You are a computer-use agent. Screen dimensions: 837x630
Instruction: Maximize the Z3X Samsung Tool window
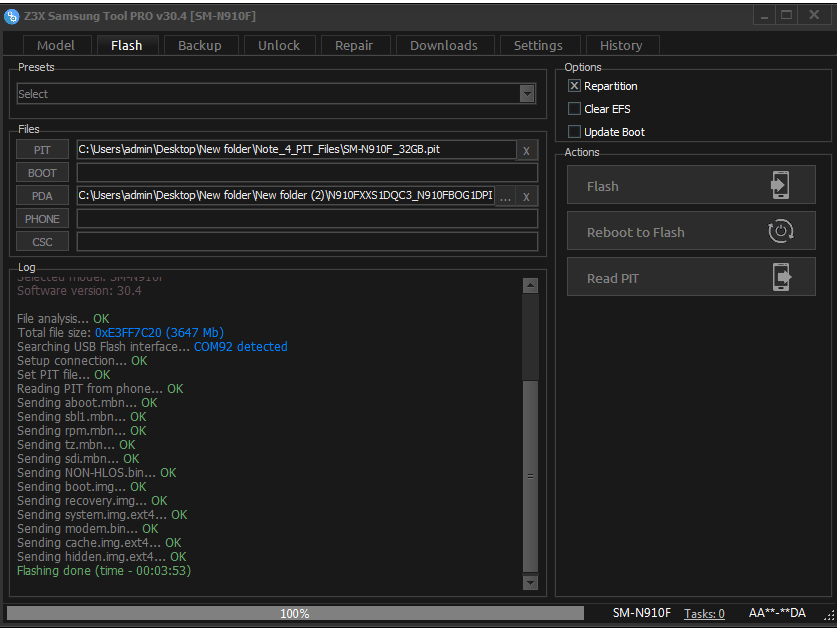pyautogui.click(x=786, y=15)
